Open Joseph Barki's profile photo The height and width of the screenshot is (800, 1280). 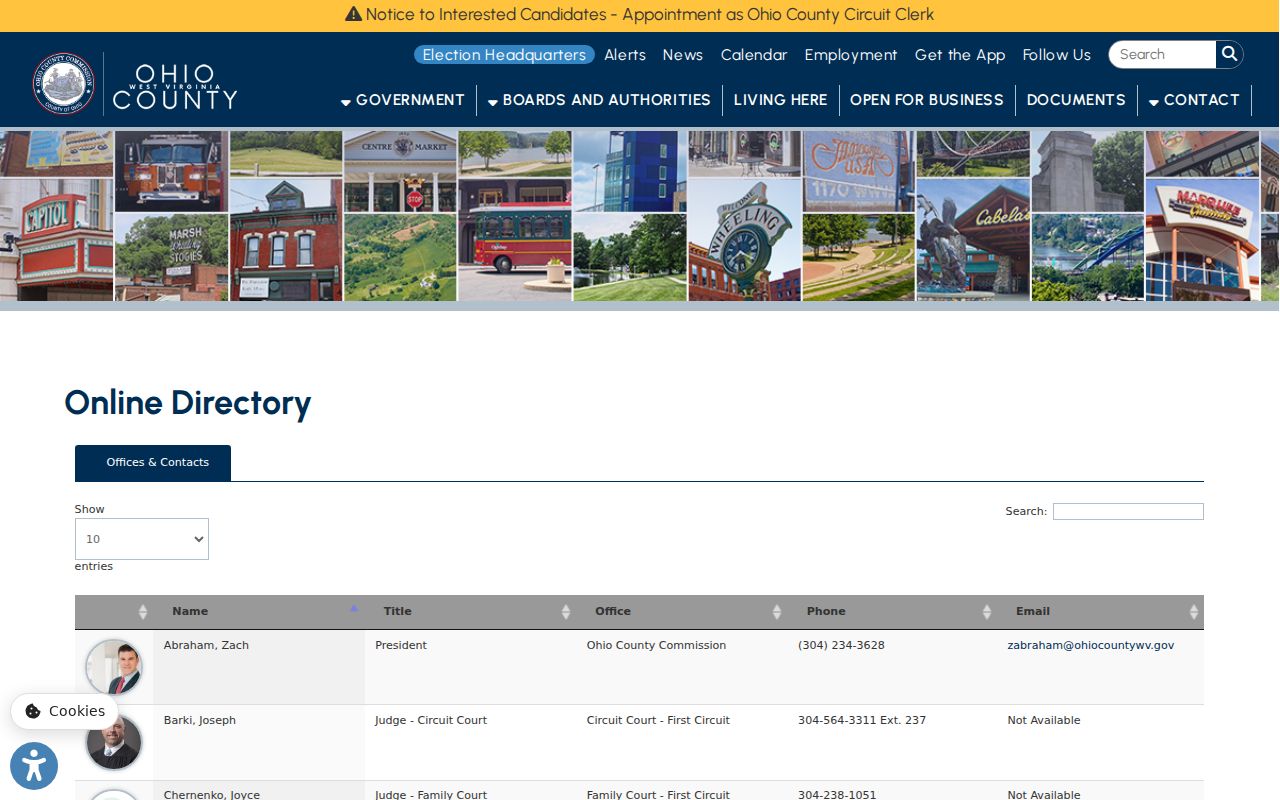tap(114, 743)
